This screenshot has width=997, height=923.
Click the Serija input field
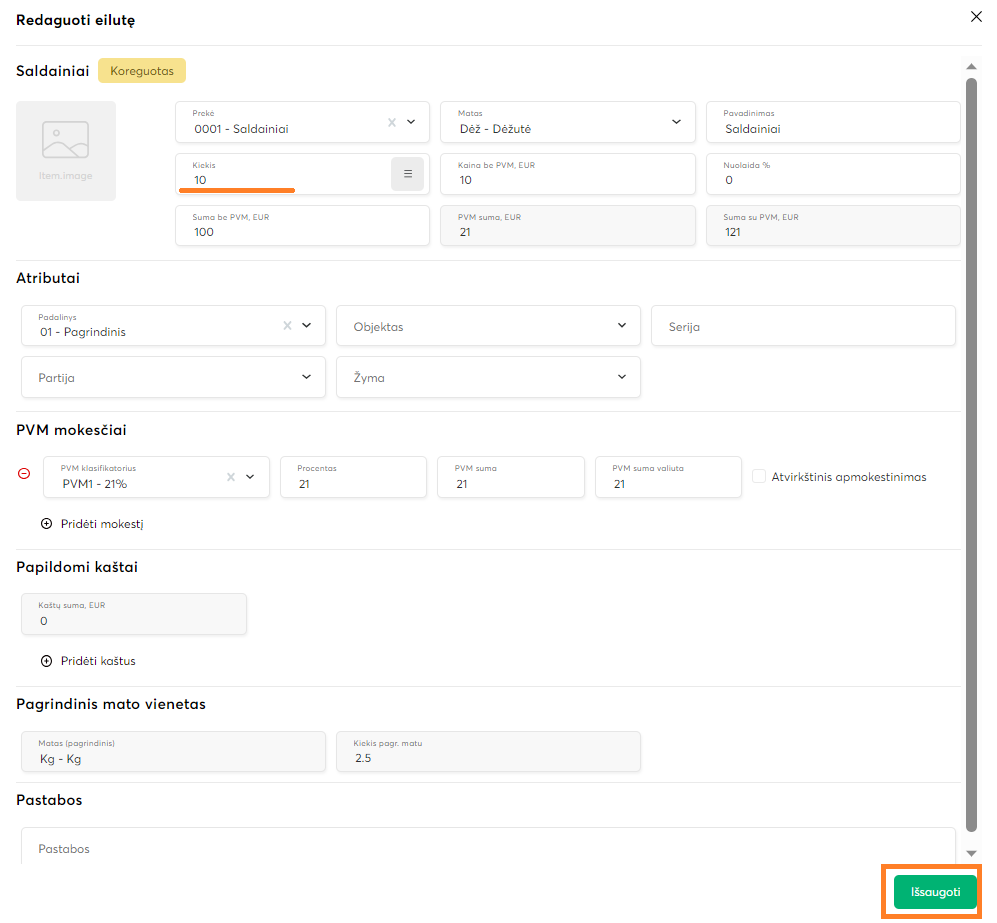coord(803,326)
